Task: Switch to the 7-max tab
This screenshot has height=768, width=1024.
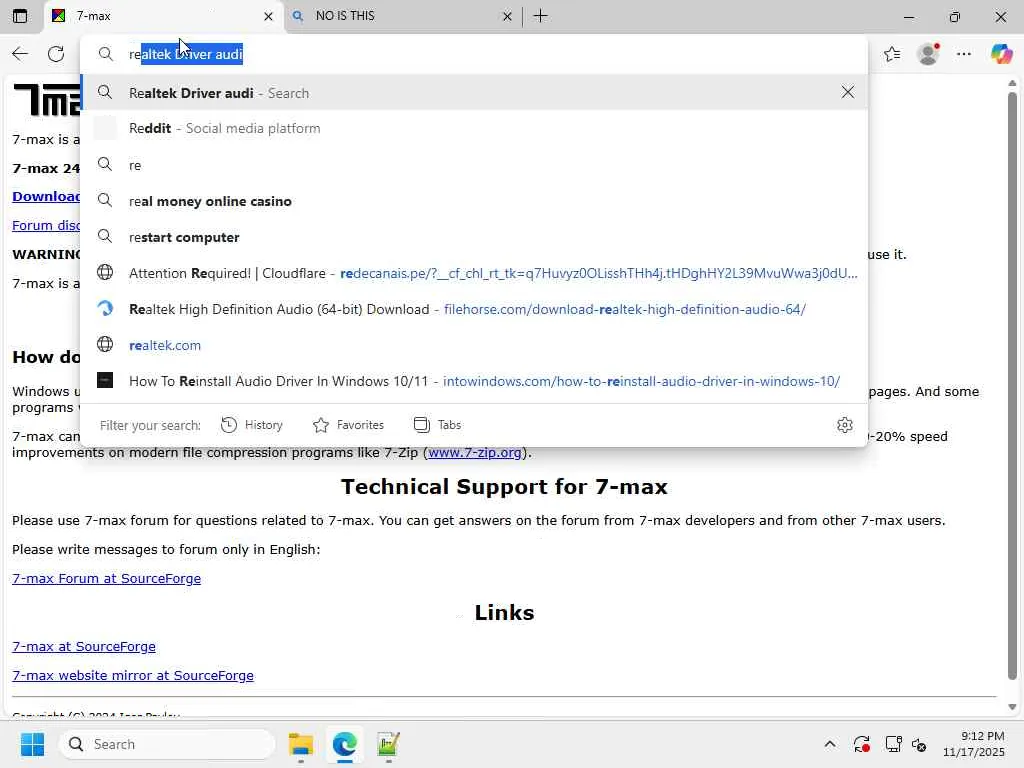Action: tap(163, 16)
